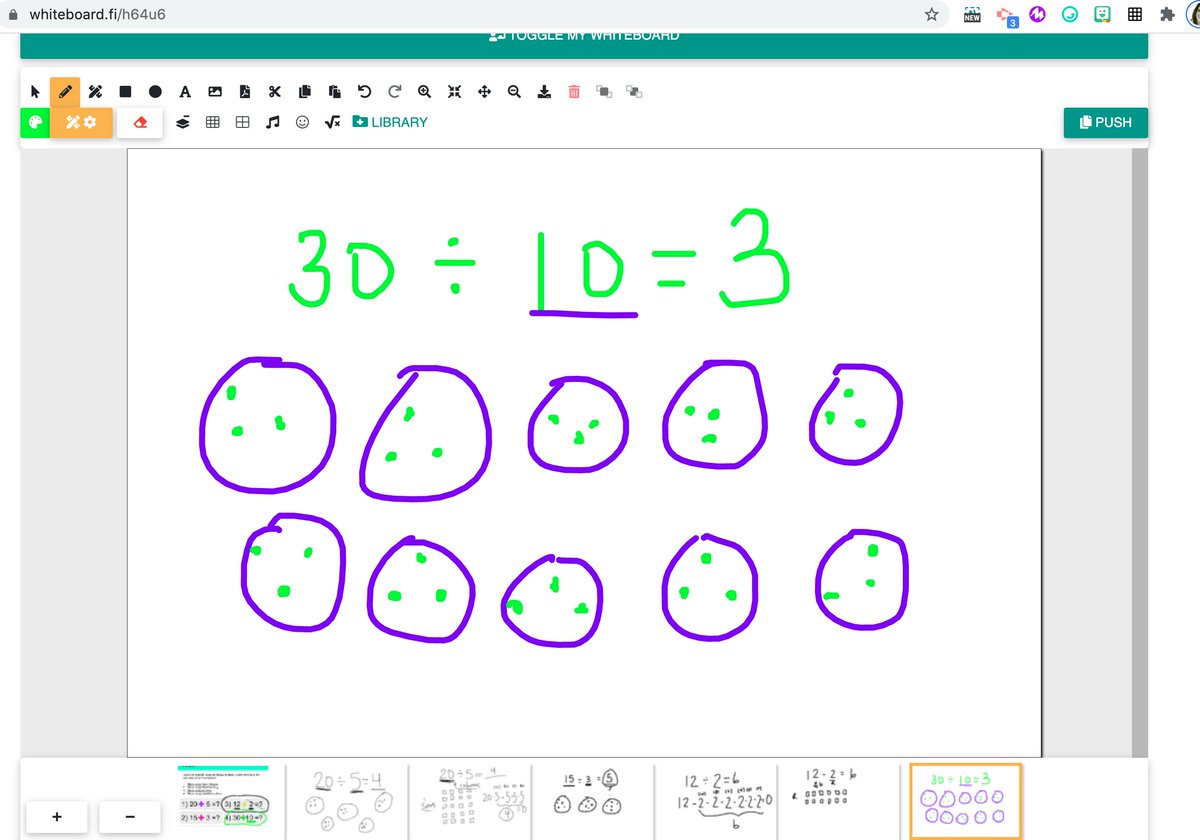1200x840 pixels.
Task: Insert an image onto the whiteboard
Action: 215,91
